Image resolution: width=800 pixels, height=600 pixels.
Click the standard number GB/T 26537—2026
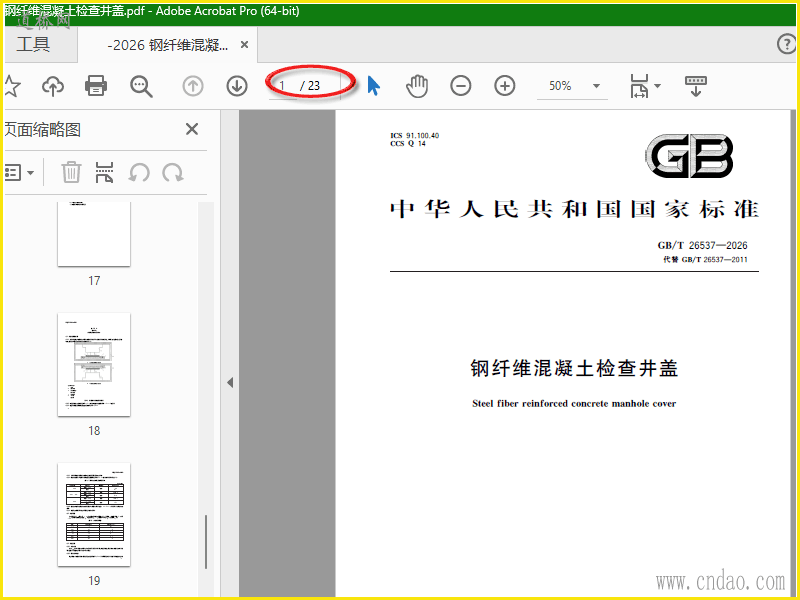click(702, 245)
